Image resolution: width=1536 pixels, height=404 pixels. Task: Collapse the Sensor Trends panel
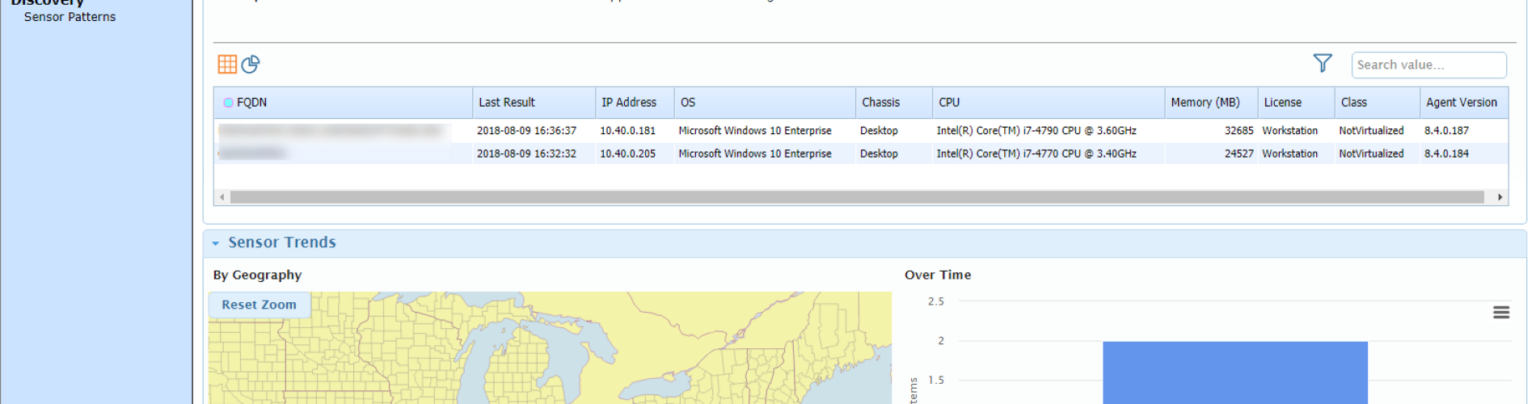pyautogui.click(x=215, y=243)
